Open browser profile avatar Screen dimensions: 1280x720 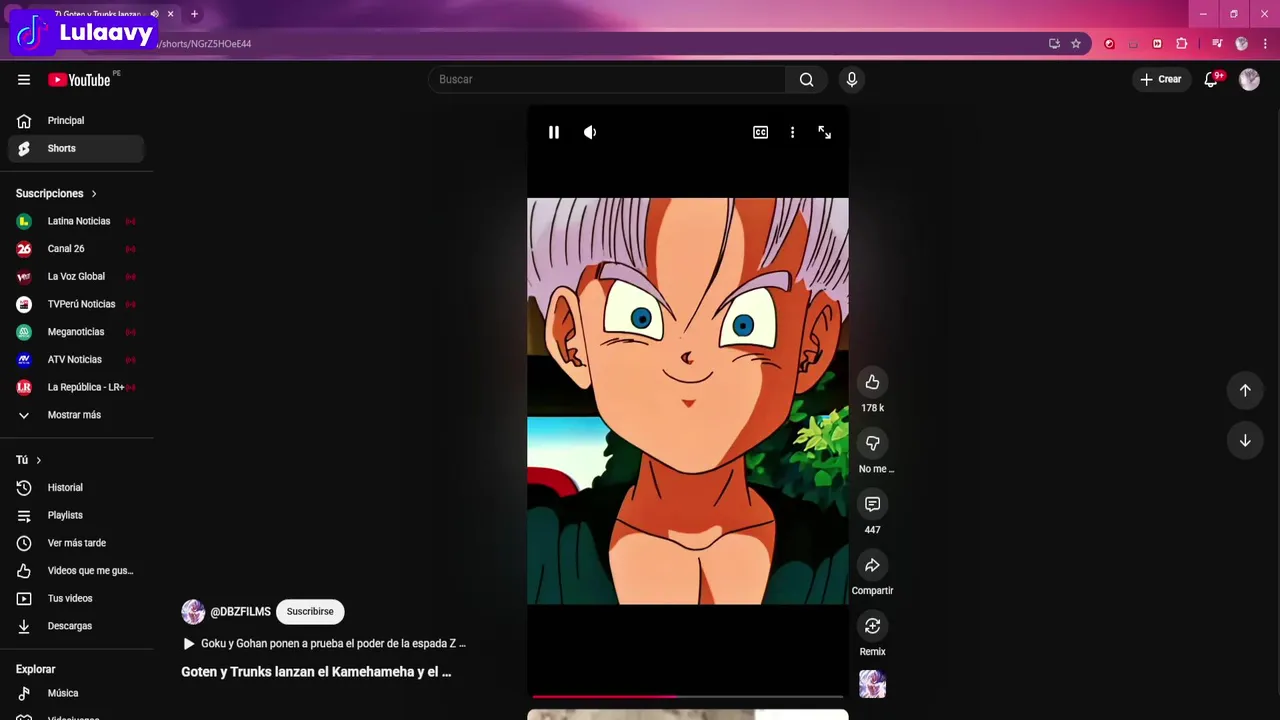click(x=1242, y=44)
